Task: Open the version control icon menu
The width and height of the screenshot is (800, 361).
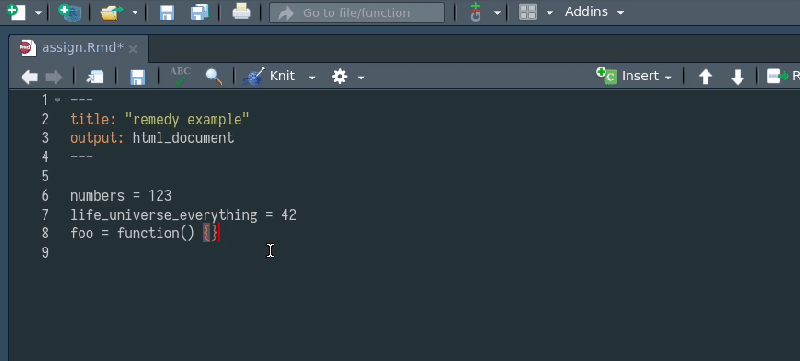Action: [x=476, y=12]
